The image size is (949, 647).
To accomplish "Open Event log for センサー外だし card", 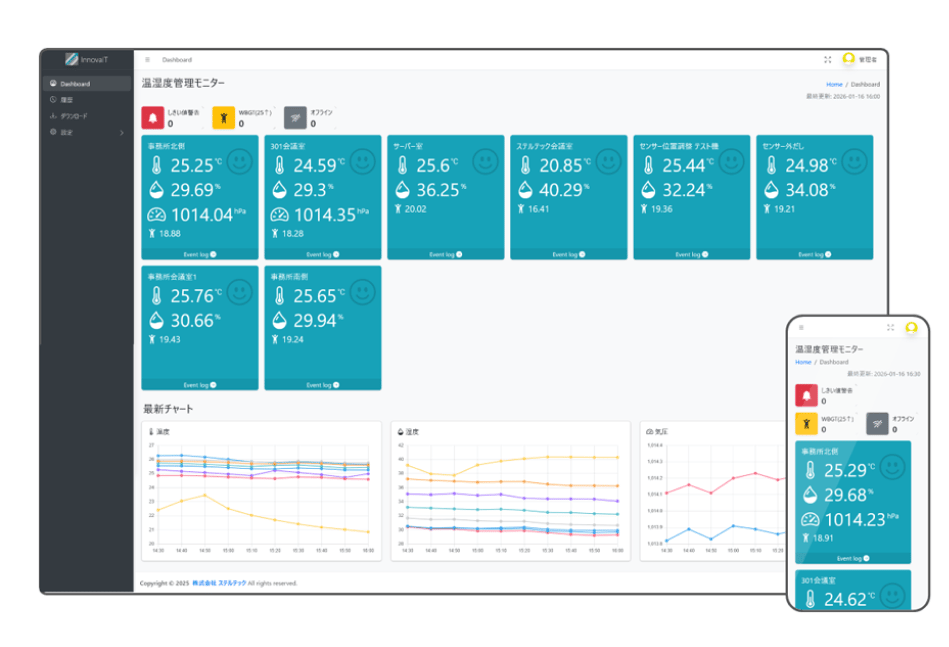I will click(815, 255).
